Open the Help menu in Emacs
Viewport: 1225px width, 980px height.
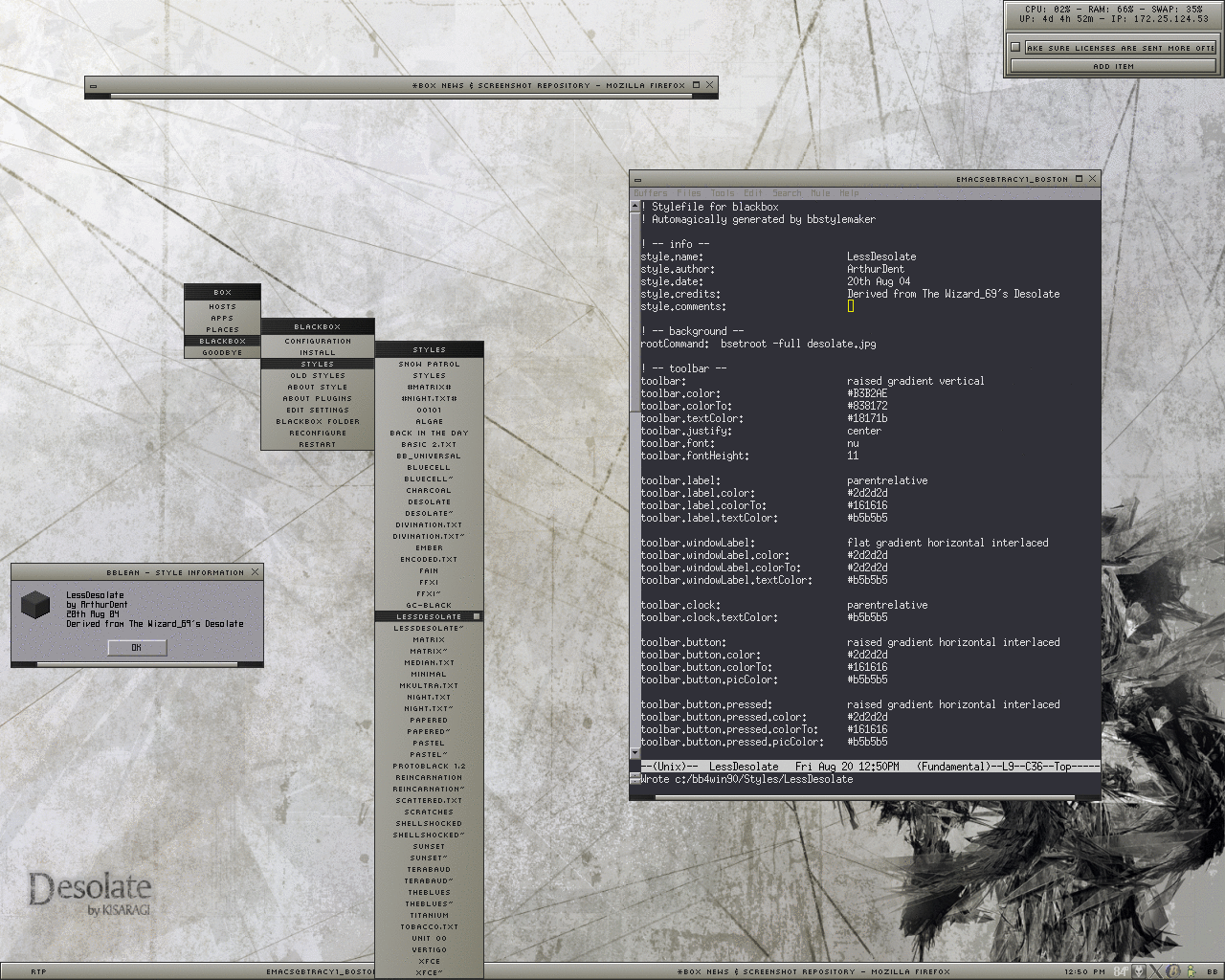(x=849, y=193)
